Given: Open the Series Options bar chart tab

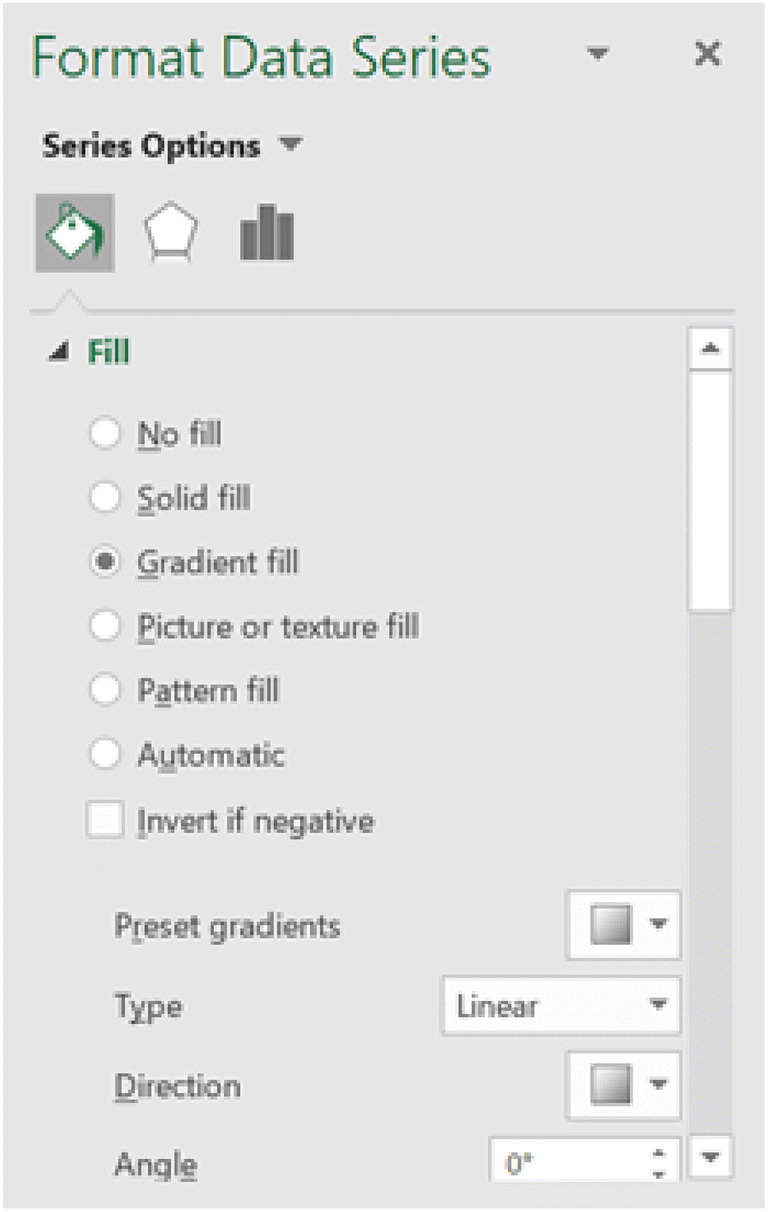Looking at the screenshot, I should (267, 233).
